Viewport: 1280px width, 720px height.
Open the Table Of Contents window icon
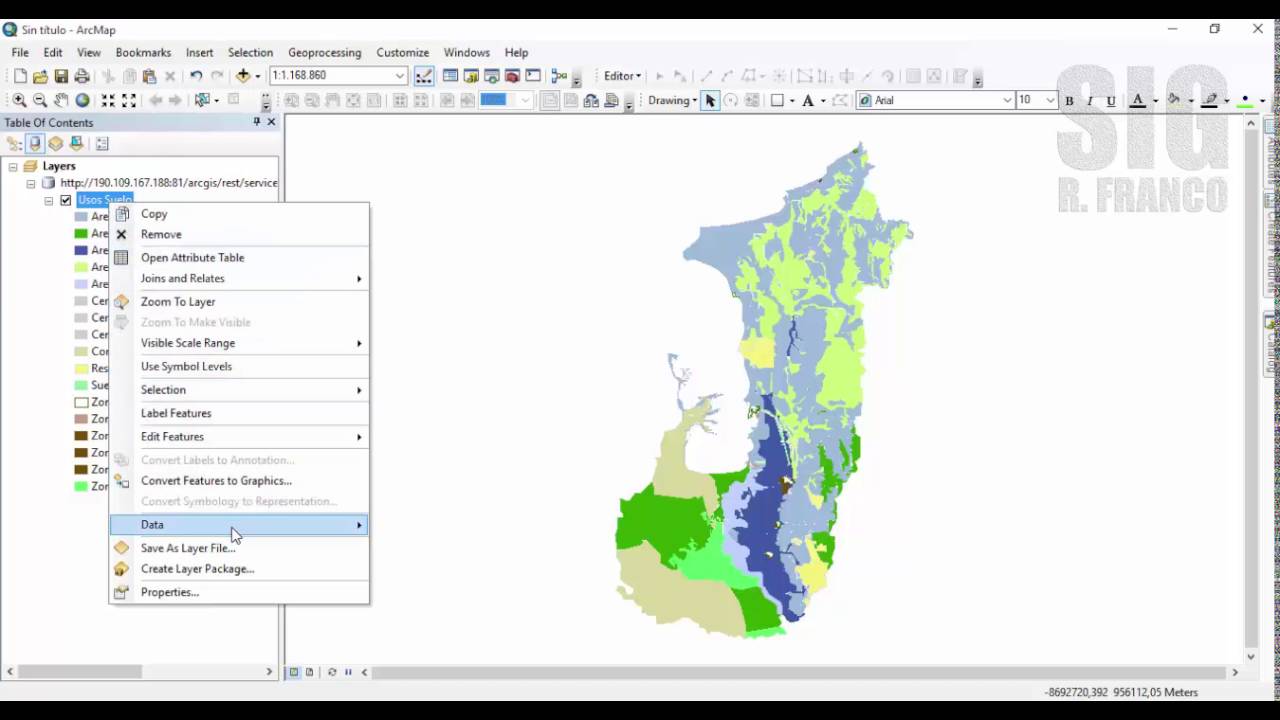(450, 76)
